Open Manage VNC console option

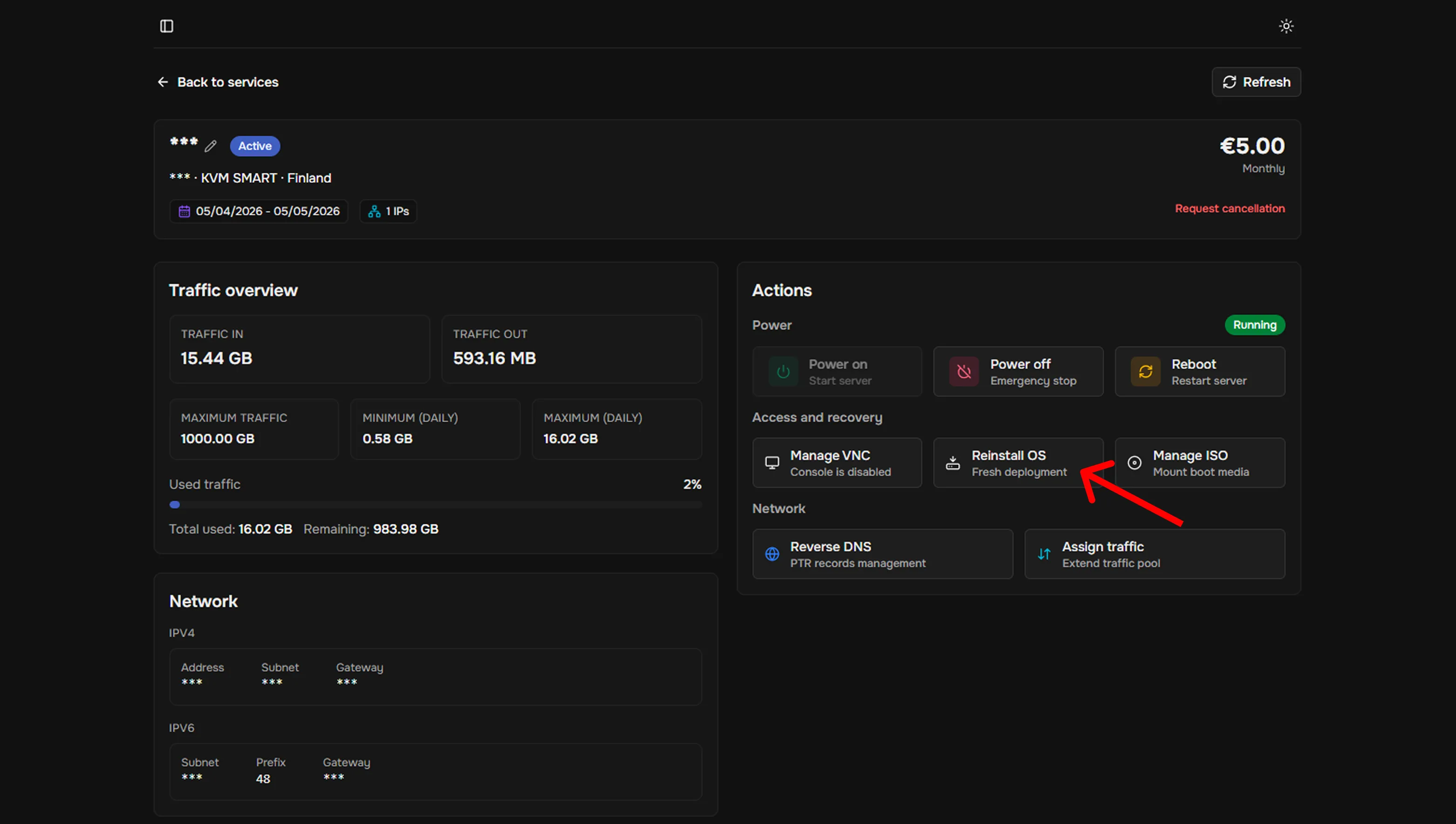[x=837, y=463]
